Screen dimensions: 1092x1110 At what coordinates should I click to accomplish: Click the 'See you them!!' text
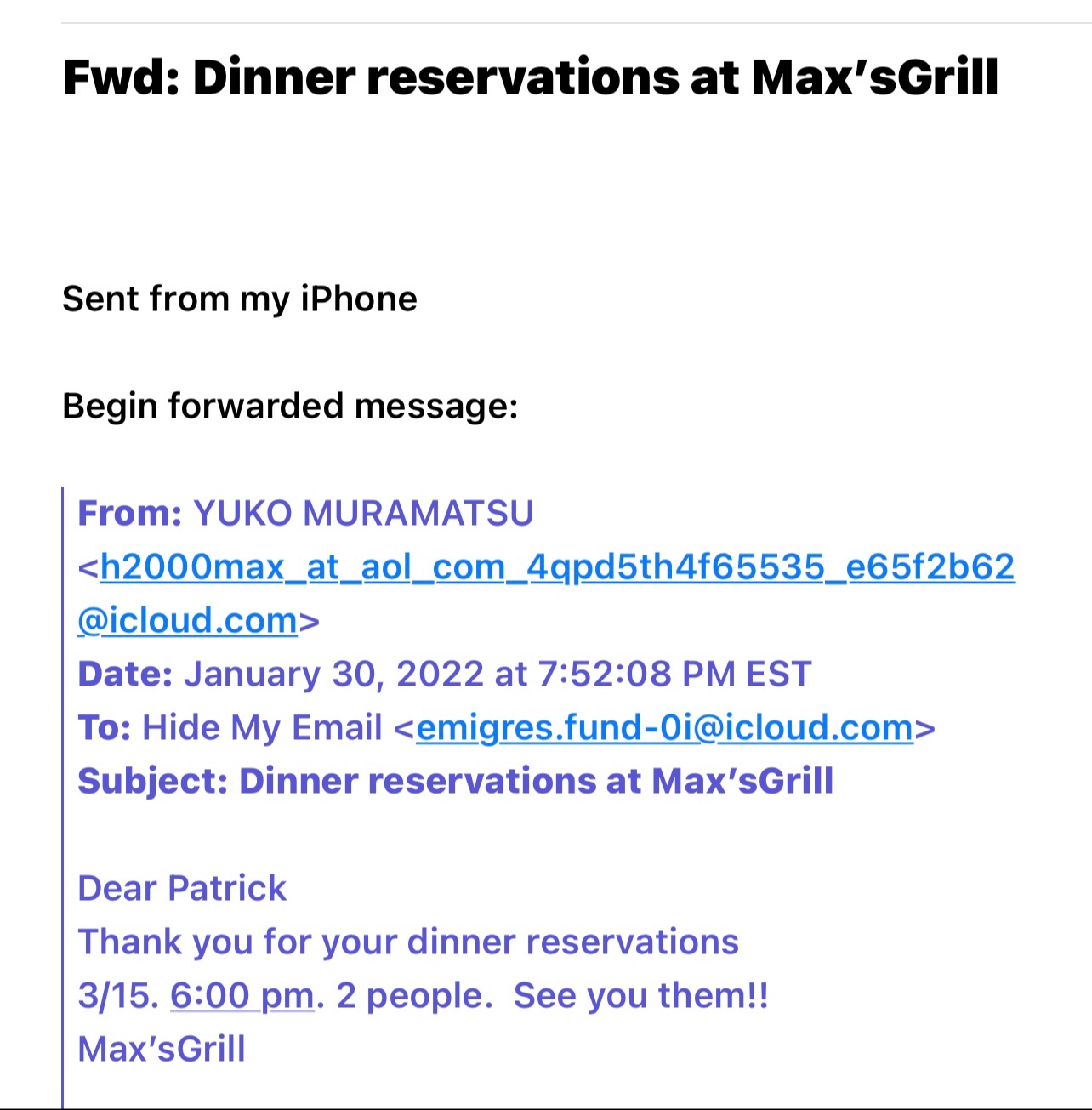pos(640,996)
